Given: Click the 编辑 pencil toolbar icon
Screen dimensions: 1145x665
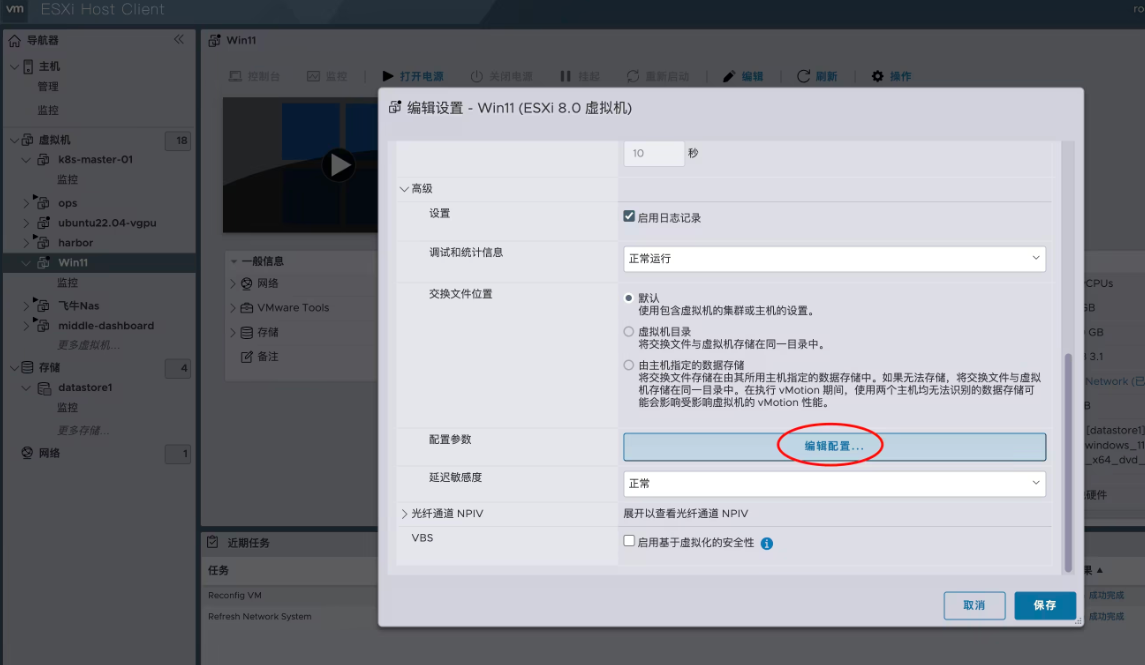Looking at the screenshot, I should [729, 76].
